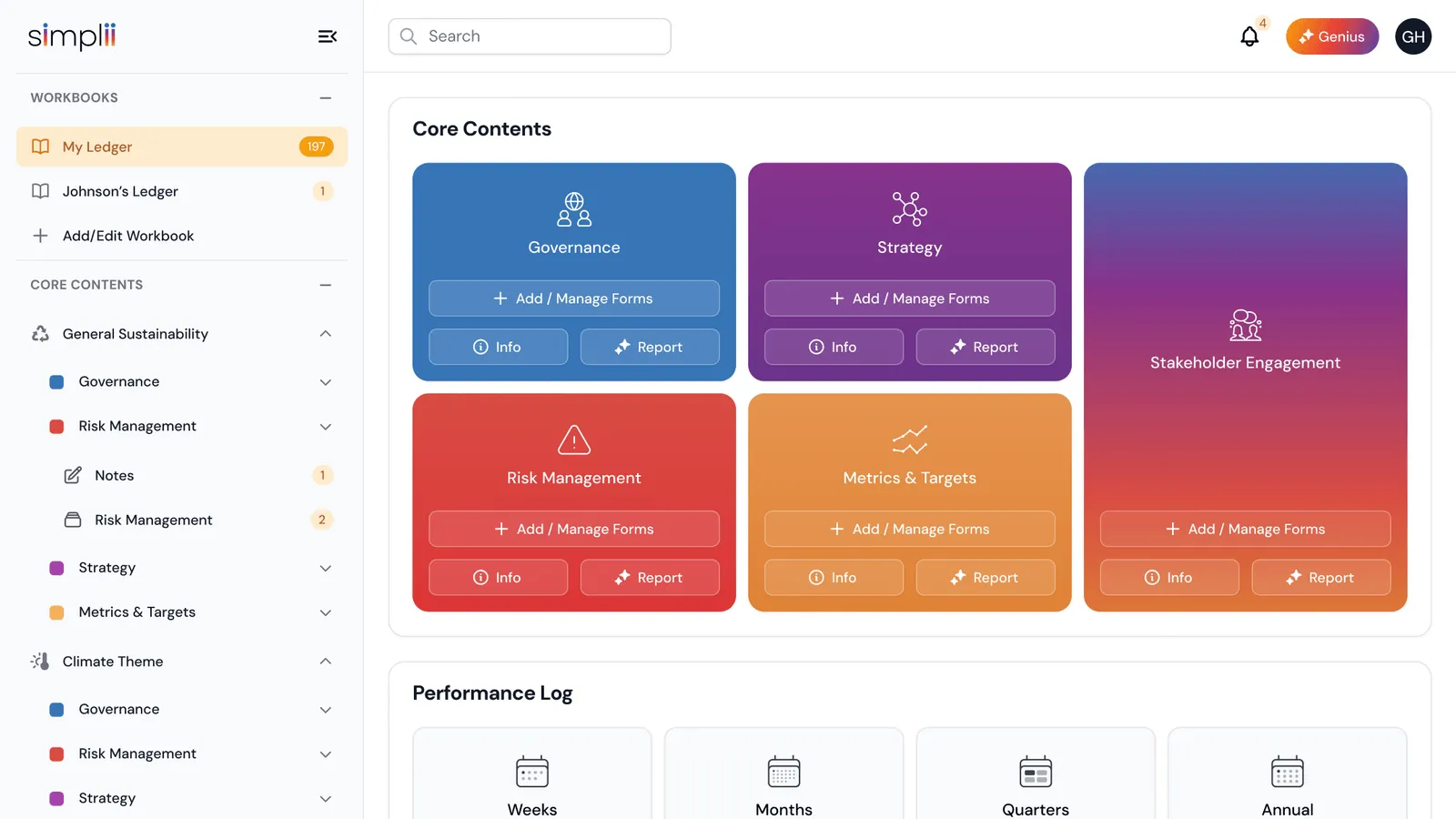This screenshot has width=1456, height=819.
Task: Open Notes item in sidebar
Action: 198,475
